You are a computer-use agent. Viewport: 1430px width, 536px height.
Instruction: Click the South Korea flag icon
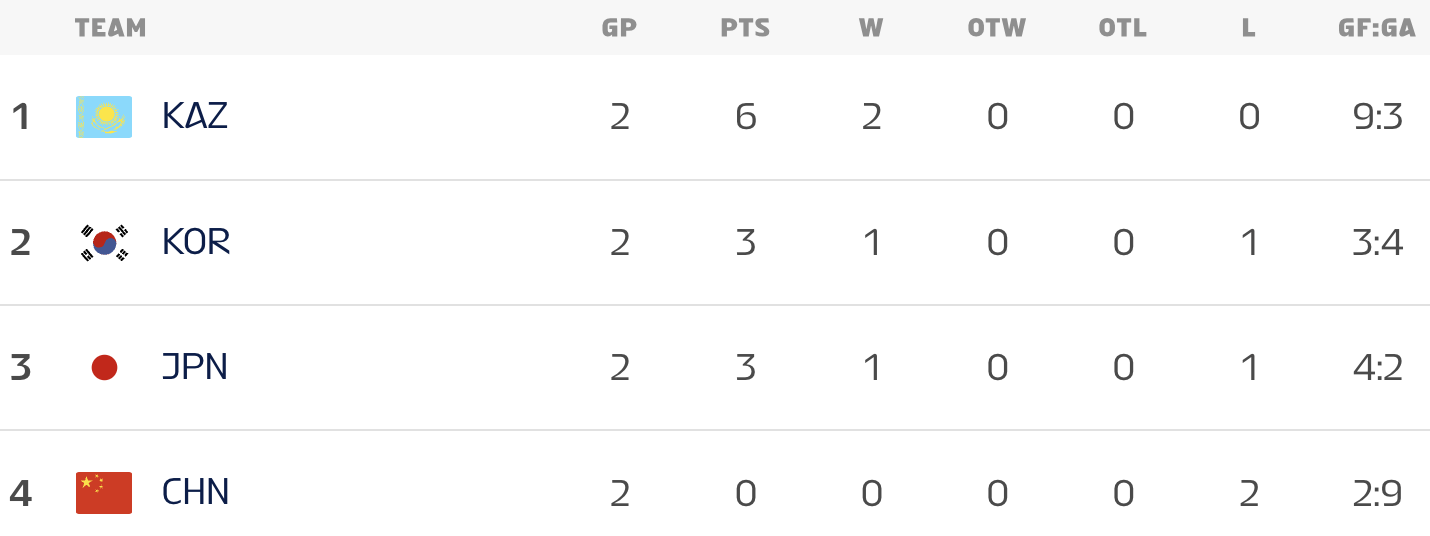coord(104,243)
